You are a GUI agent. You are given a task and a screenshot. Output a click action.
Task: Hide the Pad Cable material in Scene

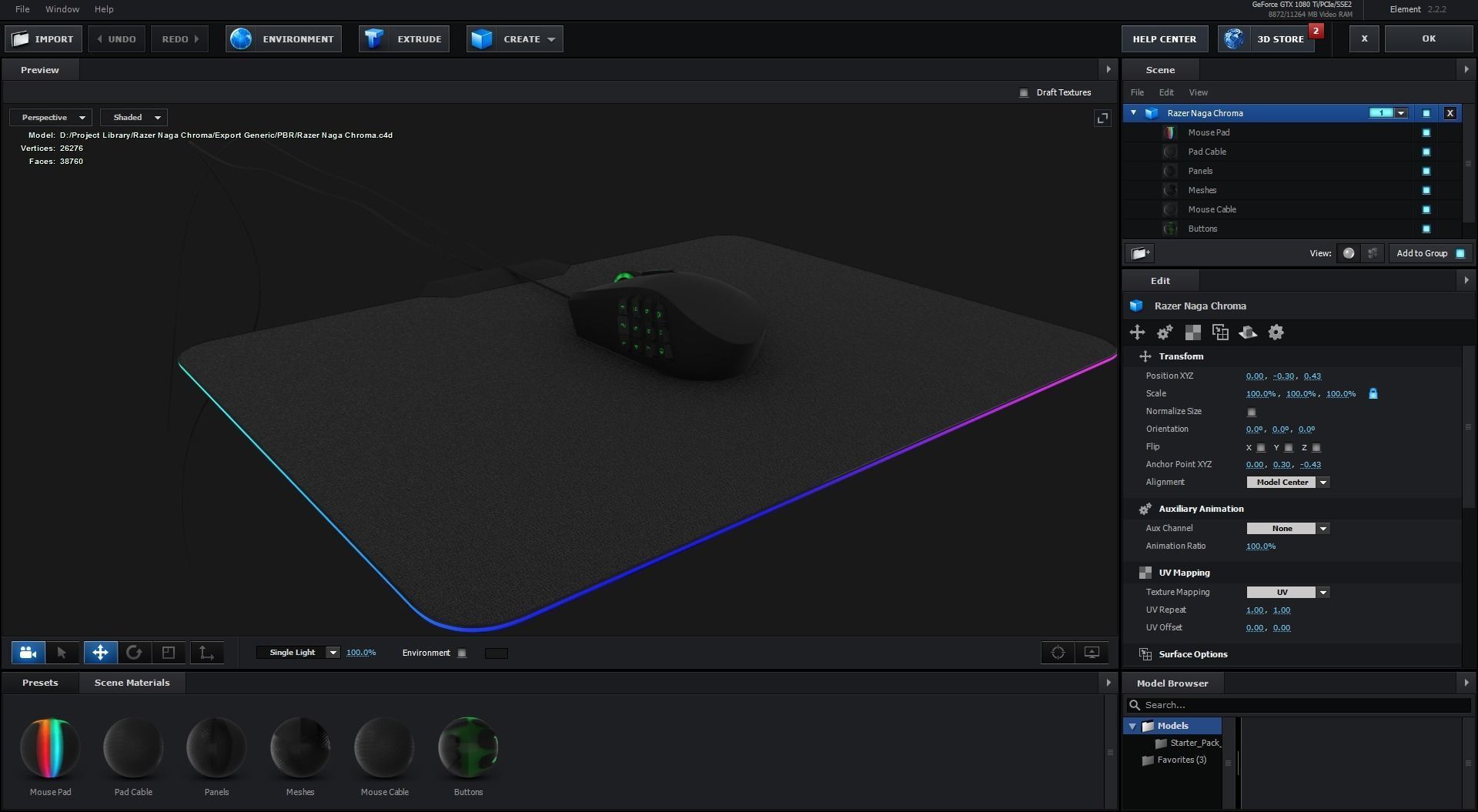(x=1426, y=152)
